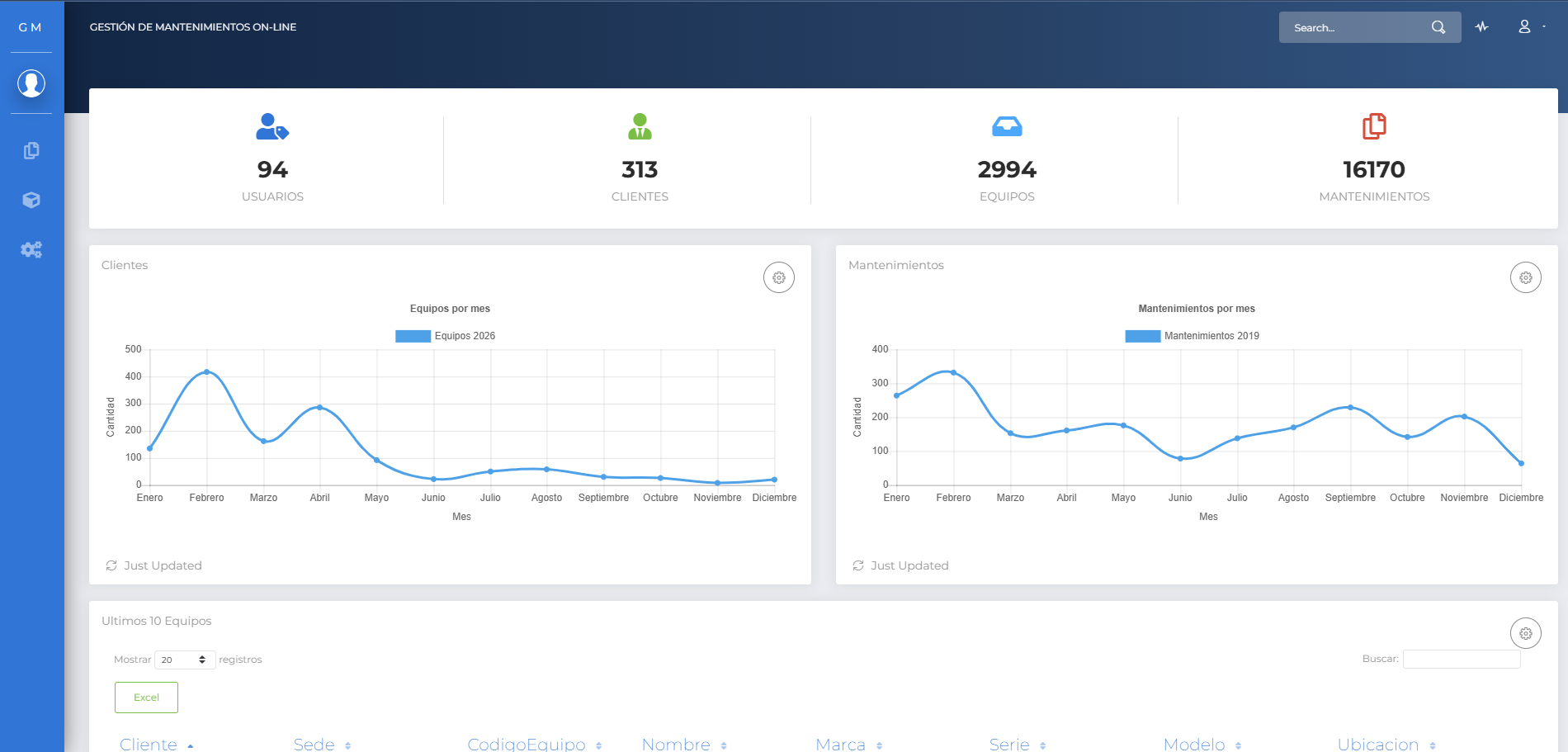The height and width of the screenshot is (752, 1568).
Task: Click the Mantenimientos red copy icon
Action: pyautogui.click(x=1374, y=126)
